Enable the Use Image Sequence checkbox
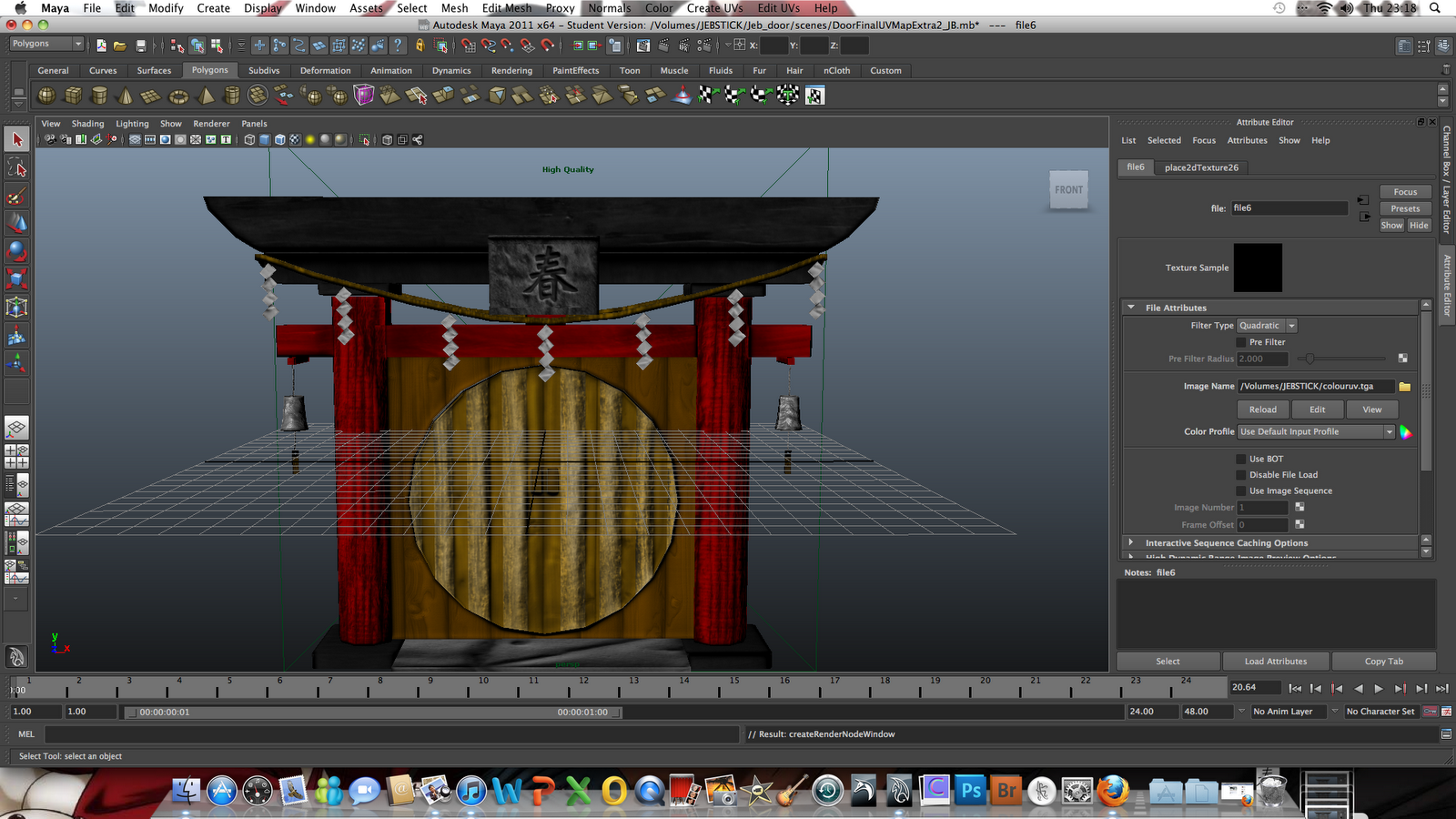 tap(1240, 490)
